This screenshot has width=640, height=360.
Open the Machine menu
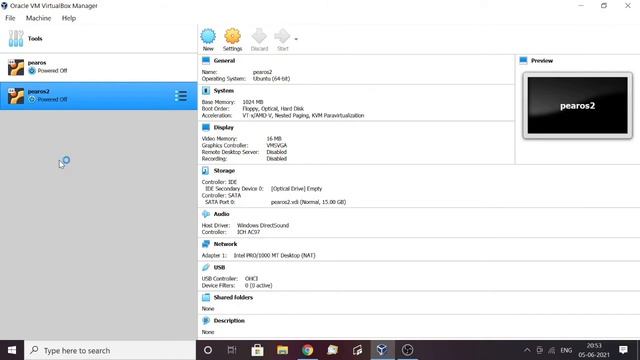38,18
